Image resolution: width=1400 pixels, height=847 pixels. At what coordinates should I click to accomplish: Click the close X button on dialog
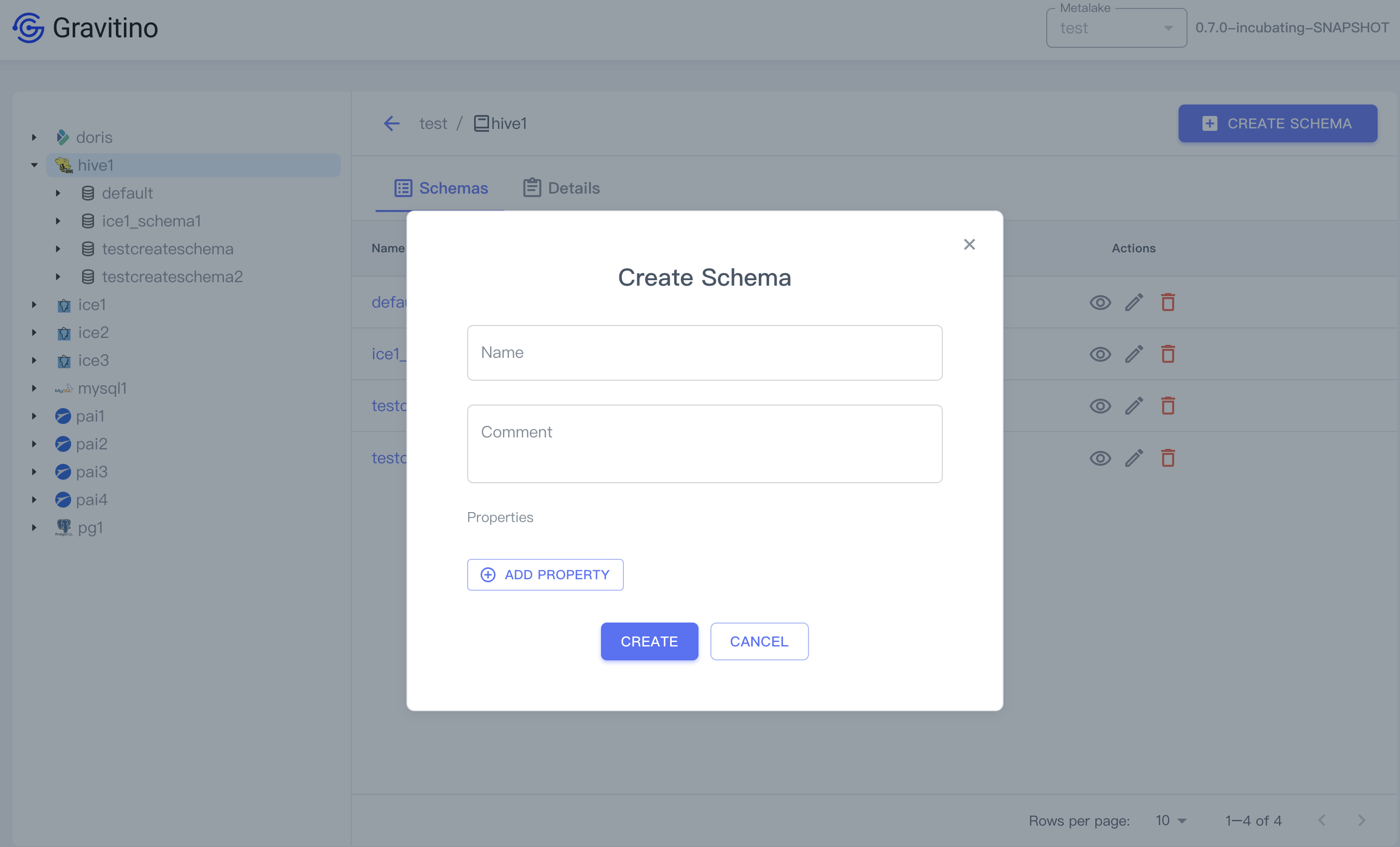click(x=968, y=244)
